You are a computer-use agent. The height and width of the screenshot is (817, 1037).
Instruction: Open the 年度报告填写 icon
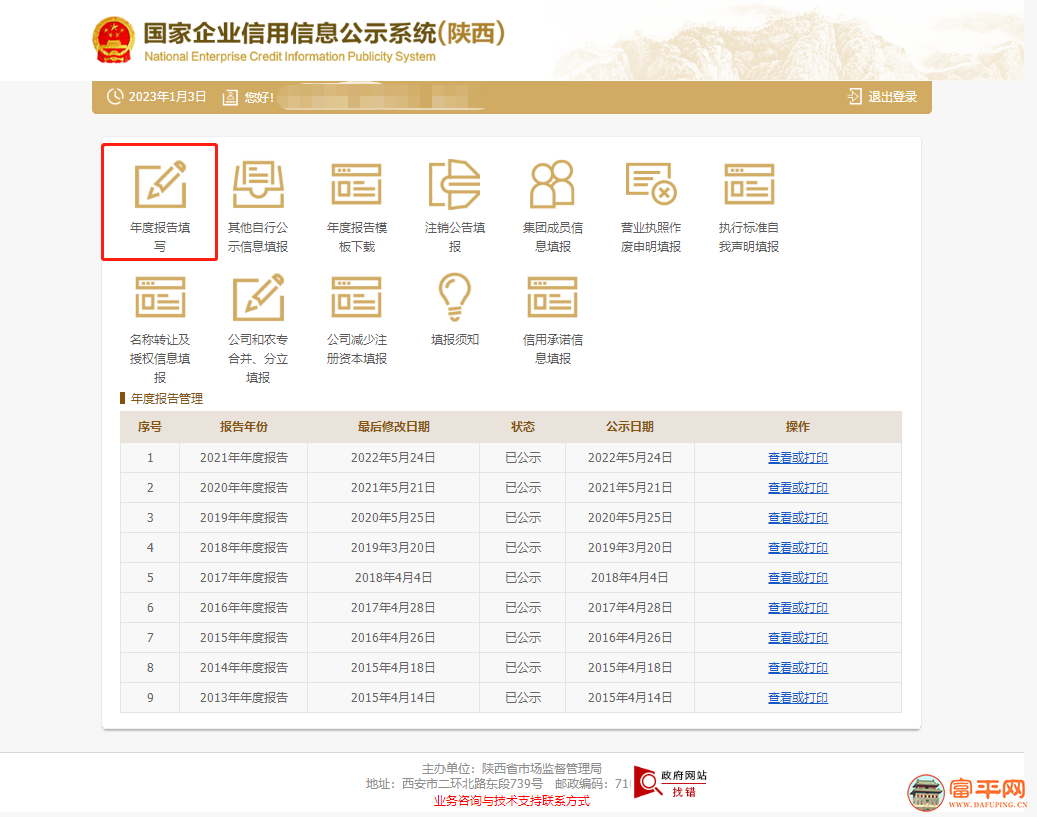(160, 185)
